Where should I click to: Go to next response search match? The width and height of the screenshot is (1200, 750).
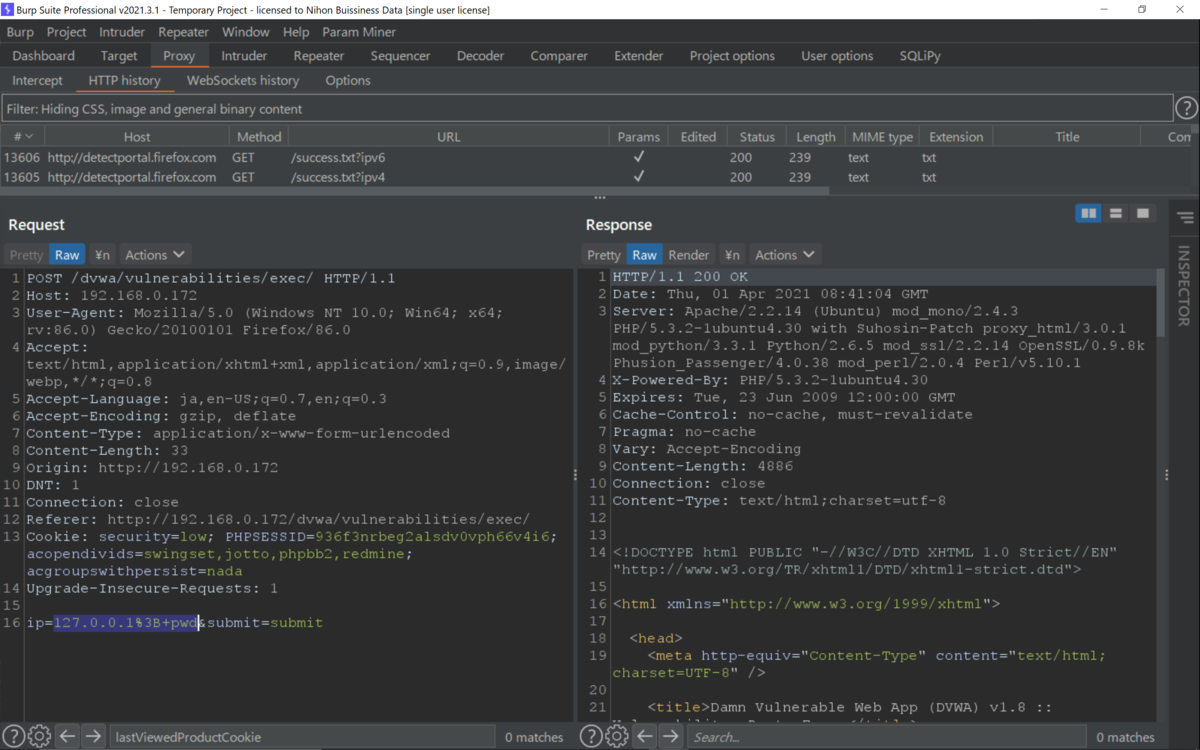(671, 737)
